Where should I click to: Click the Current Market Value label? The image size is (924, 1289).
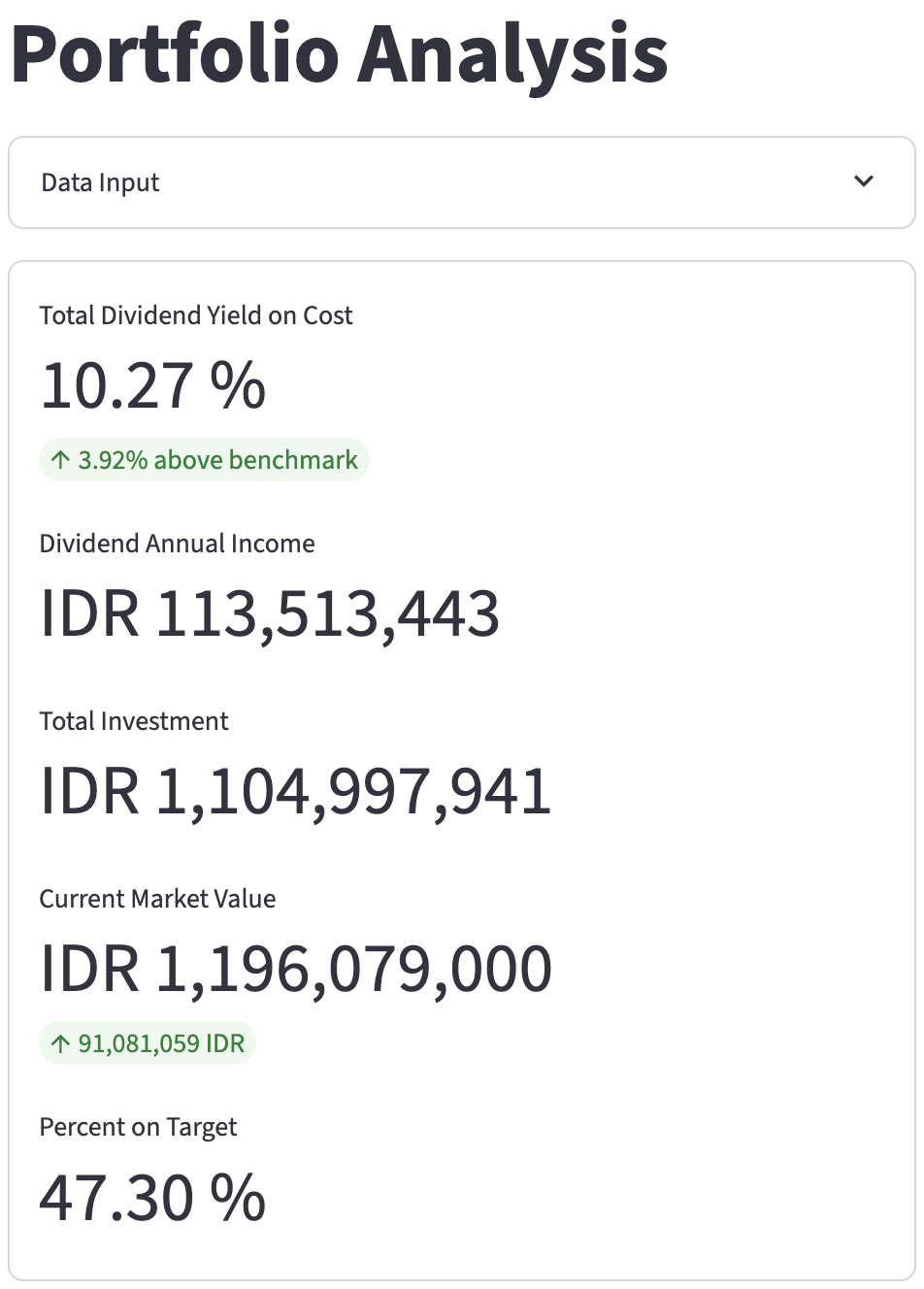[x=157, y=899]
